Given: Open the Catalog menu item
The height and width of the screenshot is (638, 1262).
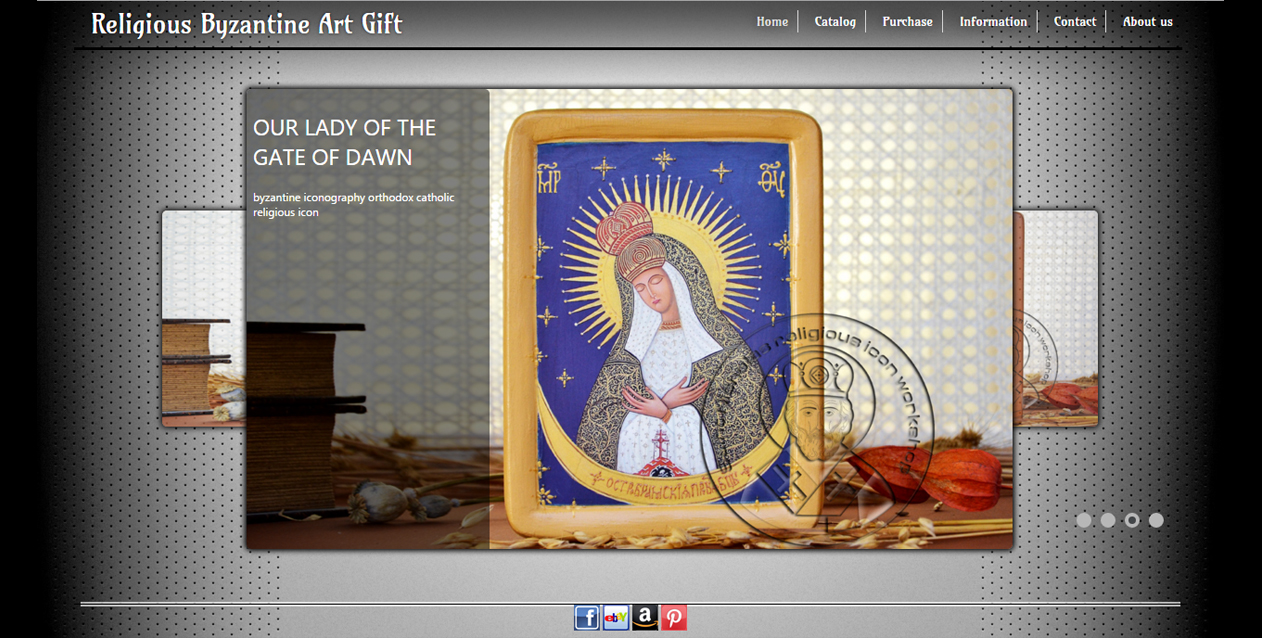Looking at the screenshot, I should click(835, 21).
